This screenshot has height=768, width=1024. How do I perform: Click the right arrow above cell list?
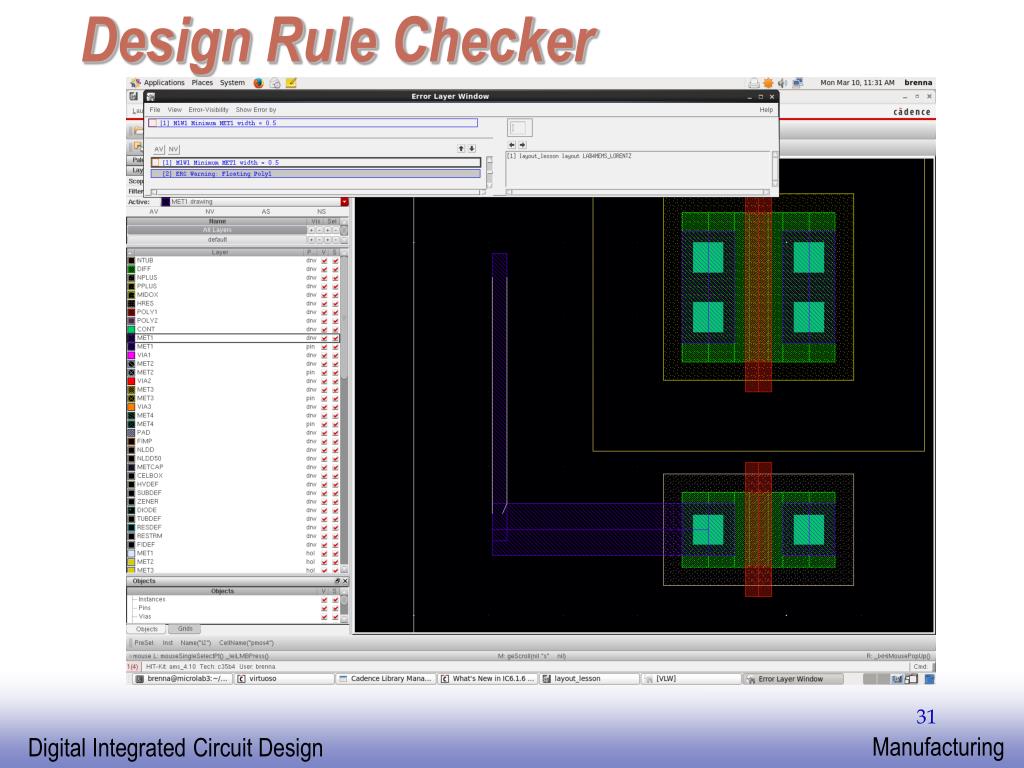522,145
